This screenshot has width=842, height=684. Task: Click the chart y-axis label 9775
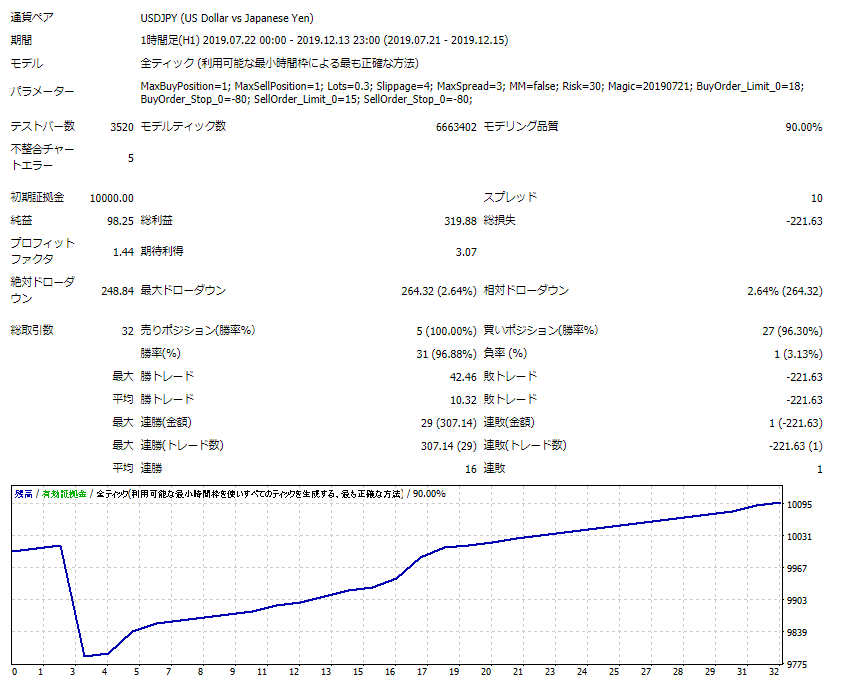click(797, 665)
